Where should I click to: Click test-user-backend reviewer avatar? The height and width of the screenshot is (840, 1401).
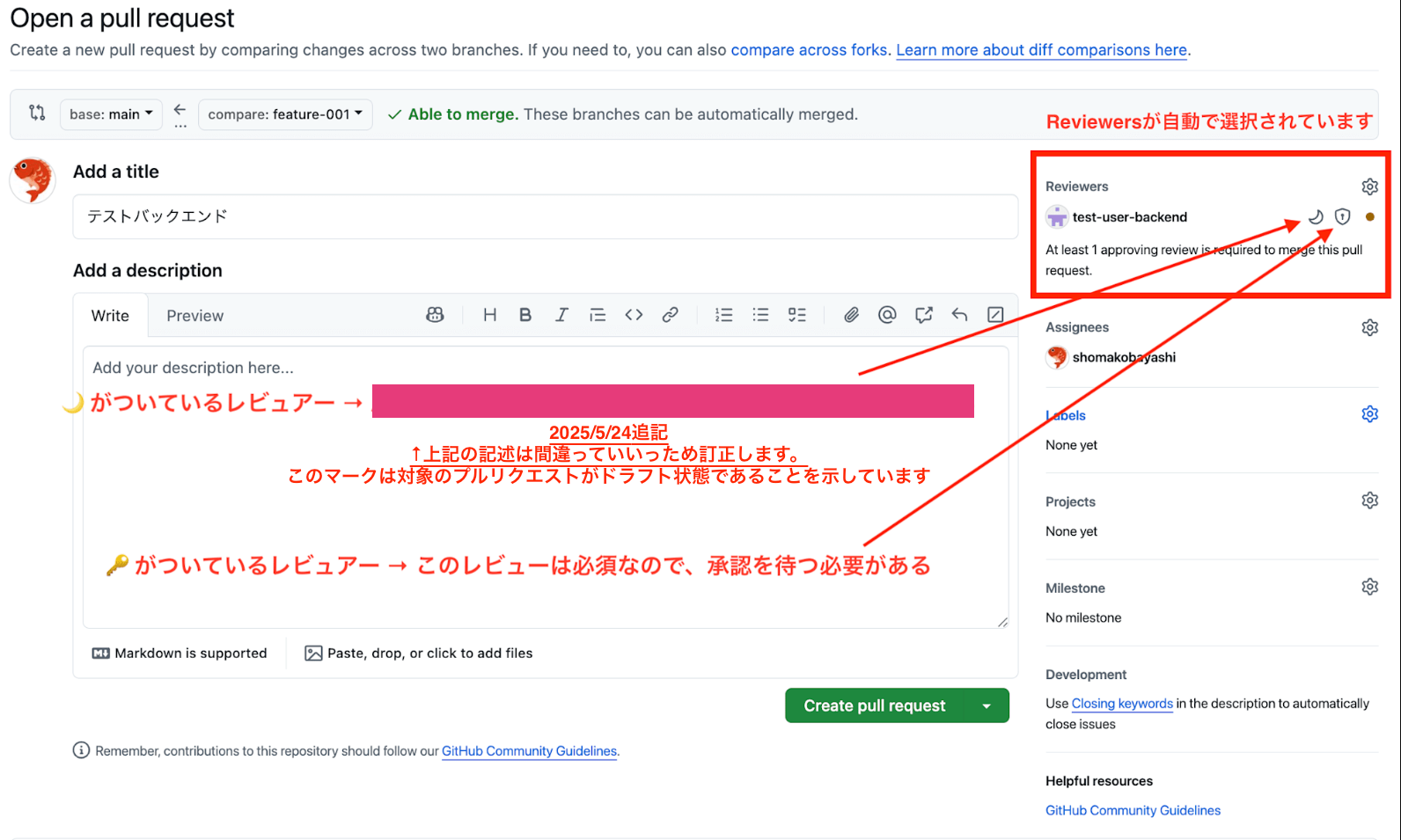1057,217
